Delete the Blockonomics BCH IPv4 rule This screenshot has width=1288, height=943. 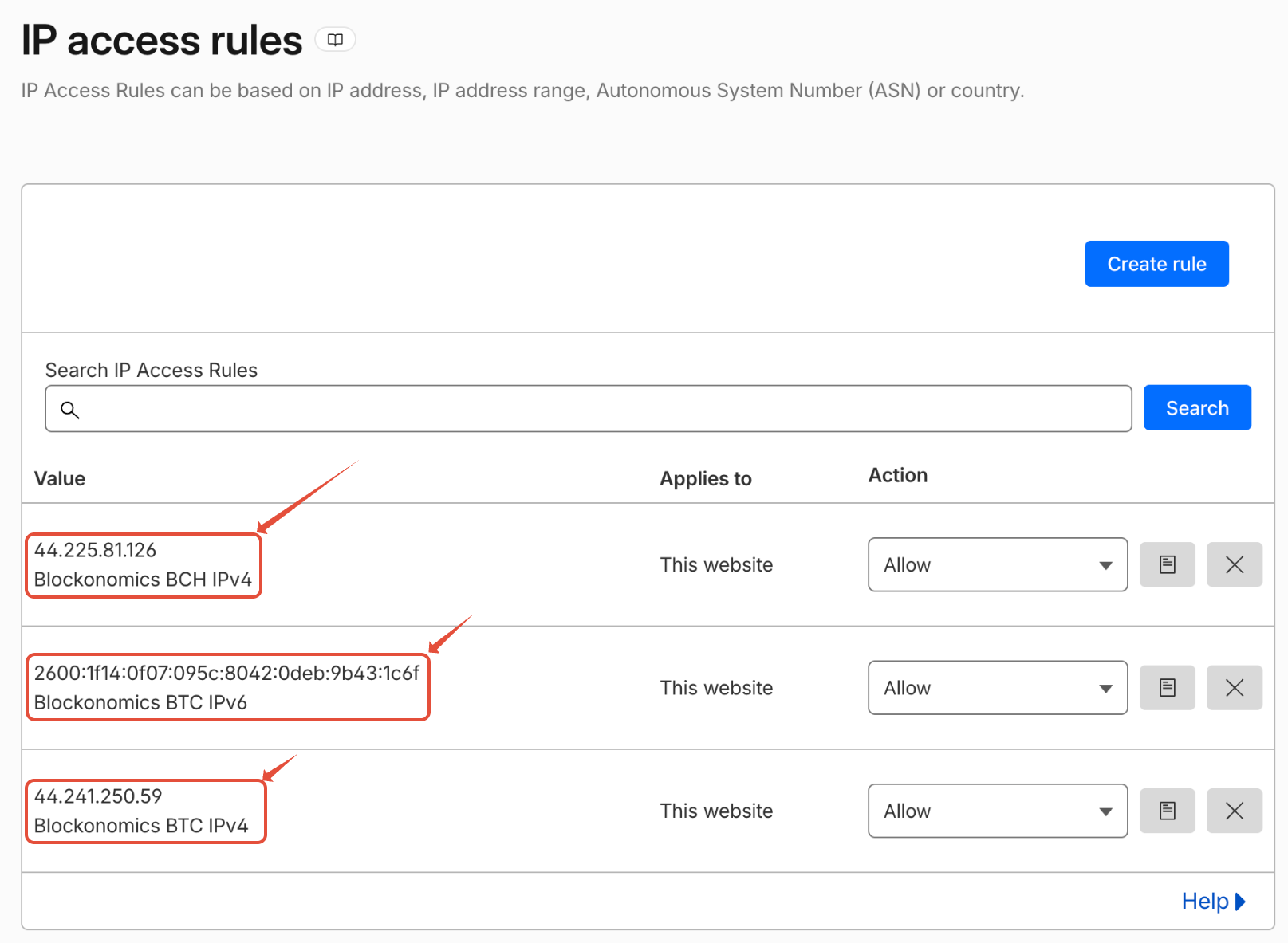[1234, 564]
